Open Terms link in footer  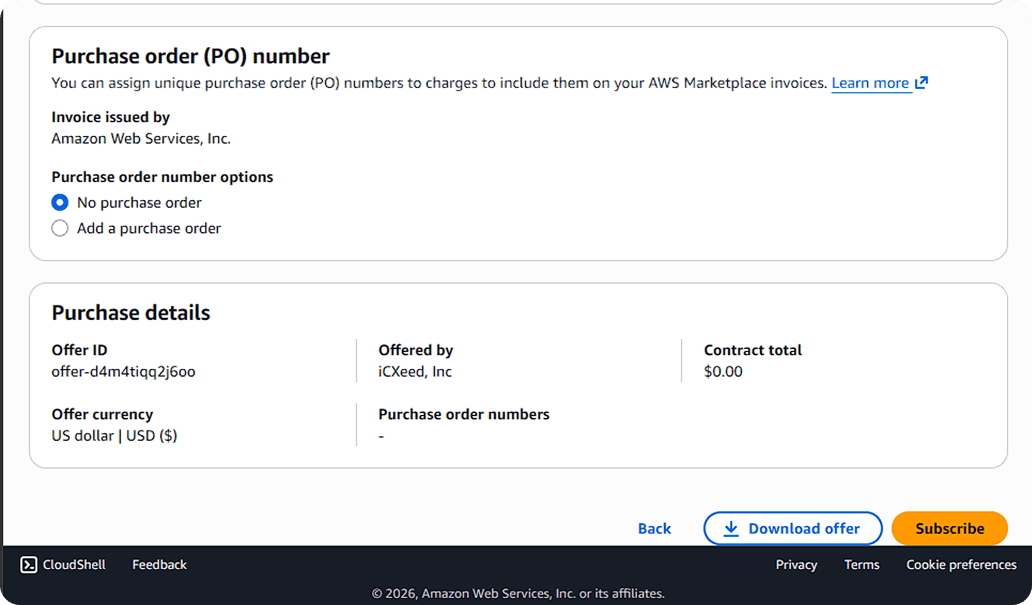(x=862, y=565)
